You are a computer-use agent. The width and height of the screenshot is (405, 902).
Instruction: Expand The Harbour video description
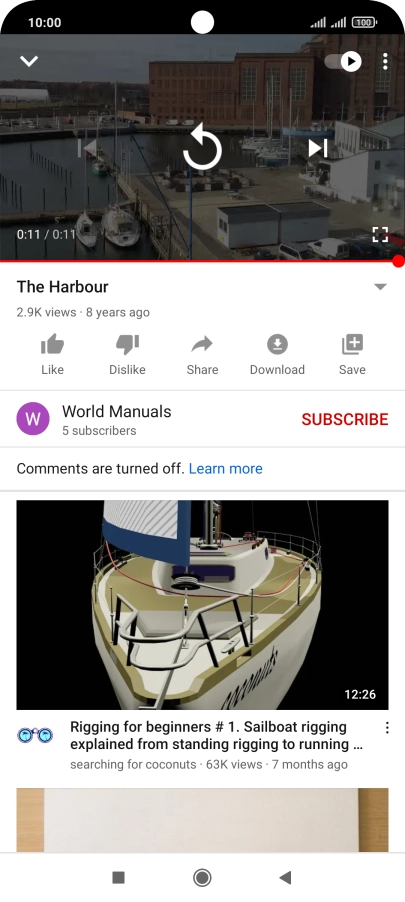(x=380, y=286)
